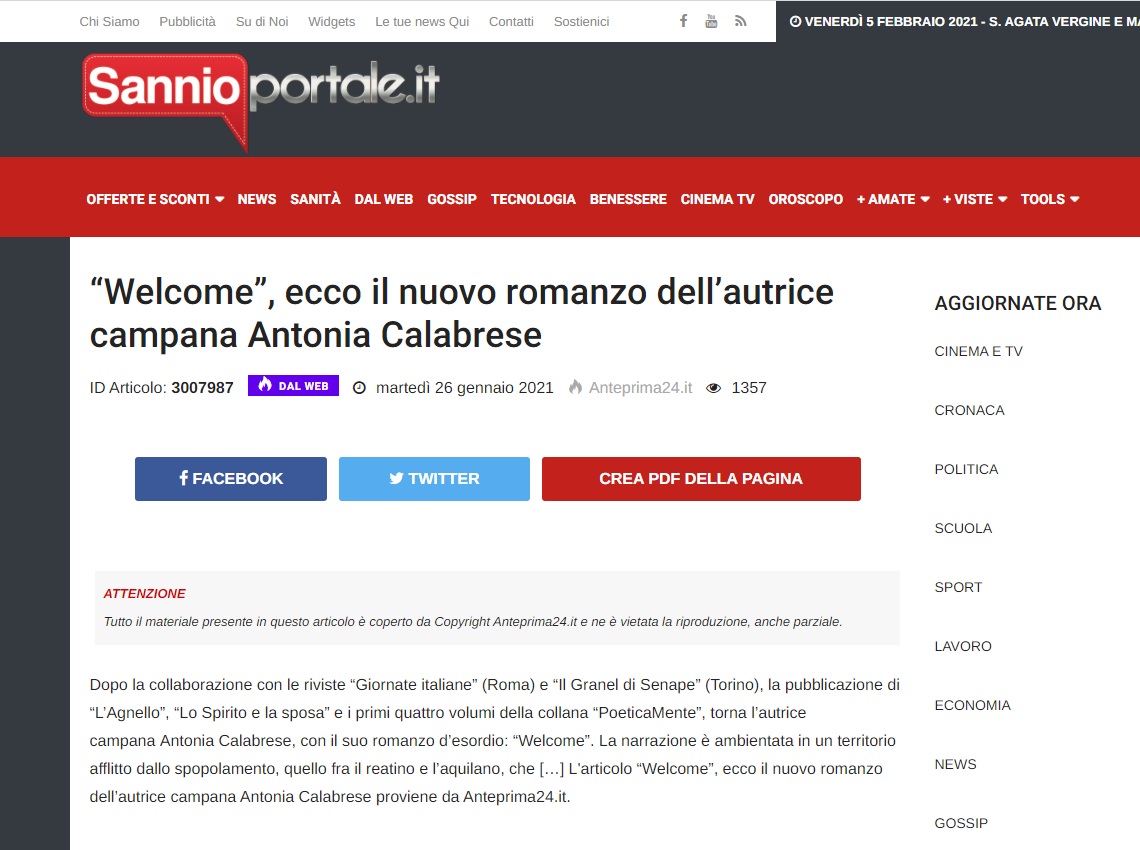Image resolution: width=1140 pixels, height=850 pixels.
Task: Click the clock icon beside the article date
Action: 359,388
